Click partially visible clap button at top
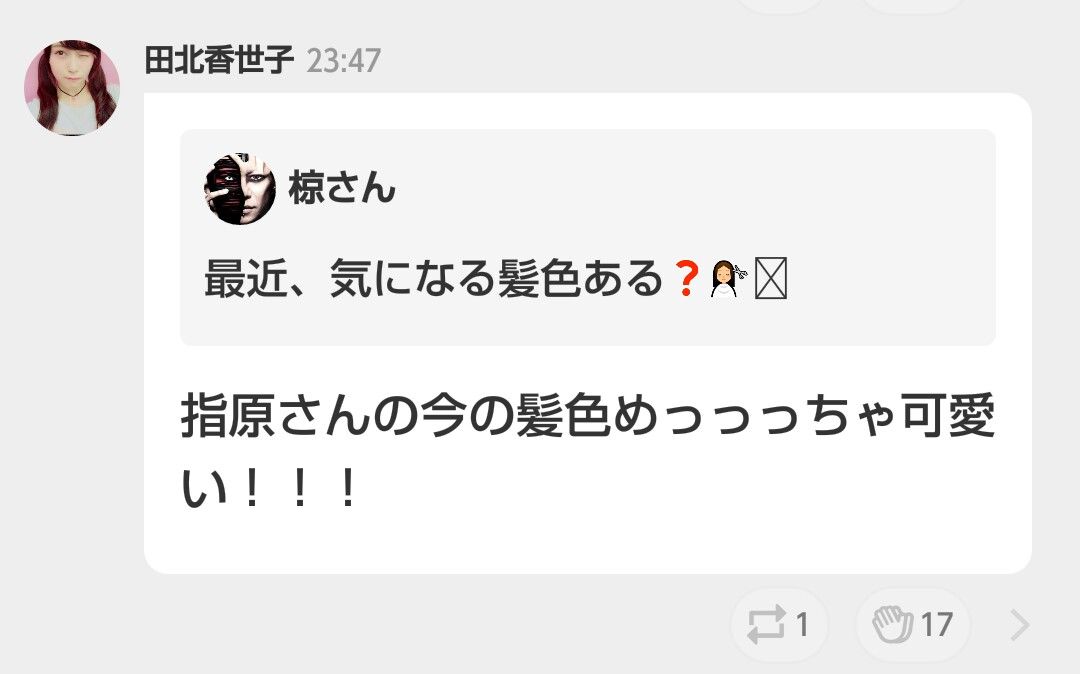 [x=913, y=4]
